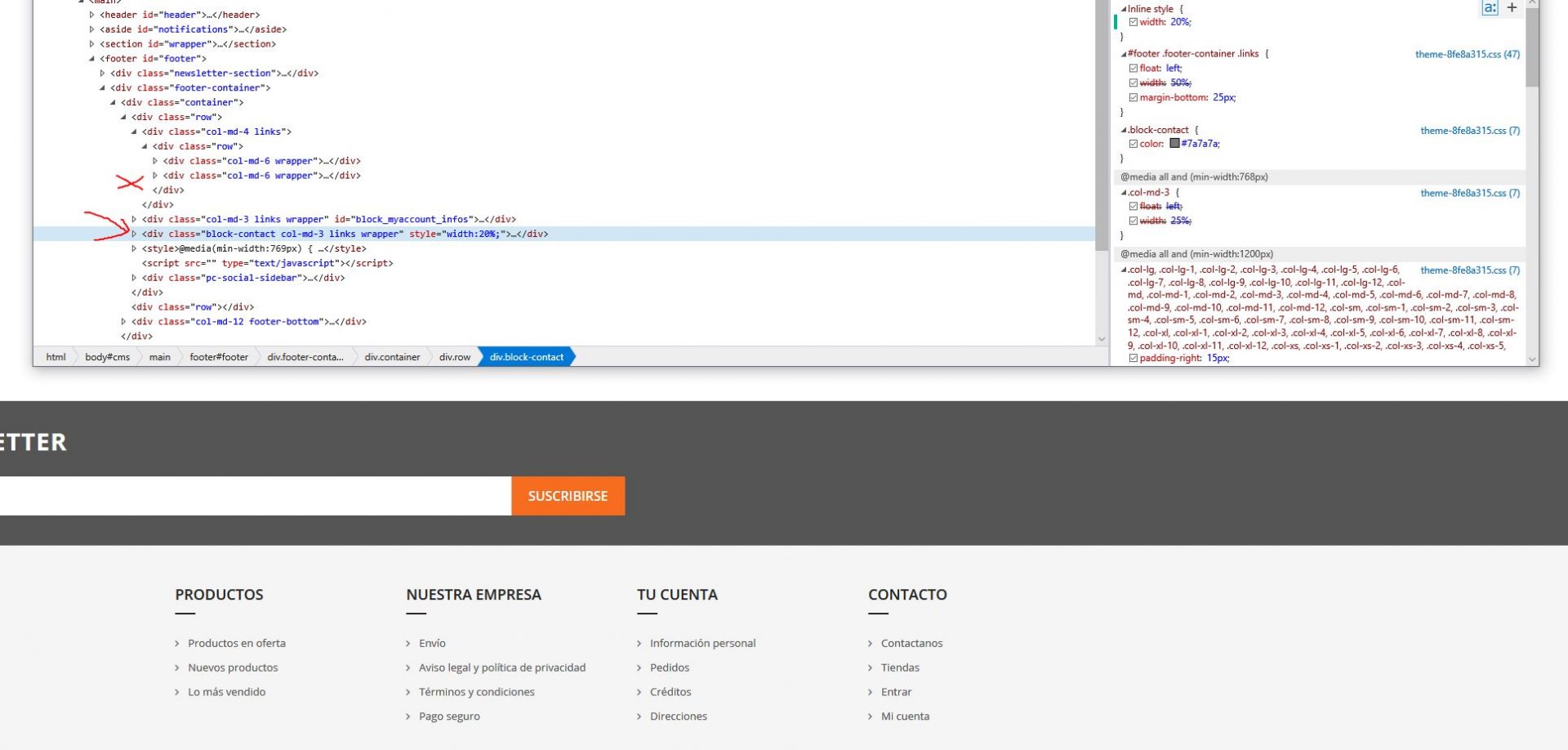Open Aviso legal y política de privacidad
The width and height of the screenshot is (1568, 750).
(x=502, y=668)
